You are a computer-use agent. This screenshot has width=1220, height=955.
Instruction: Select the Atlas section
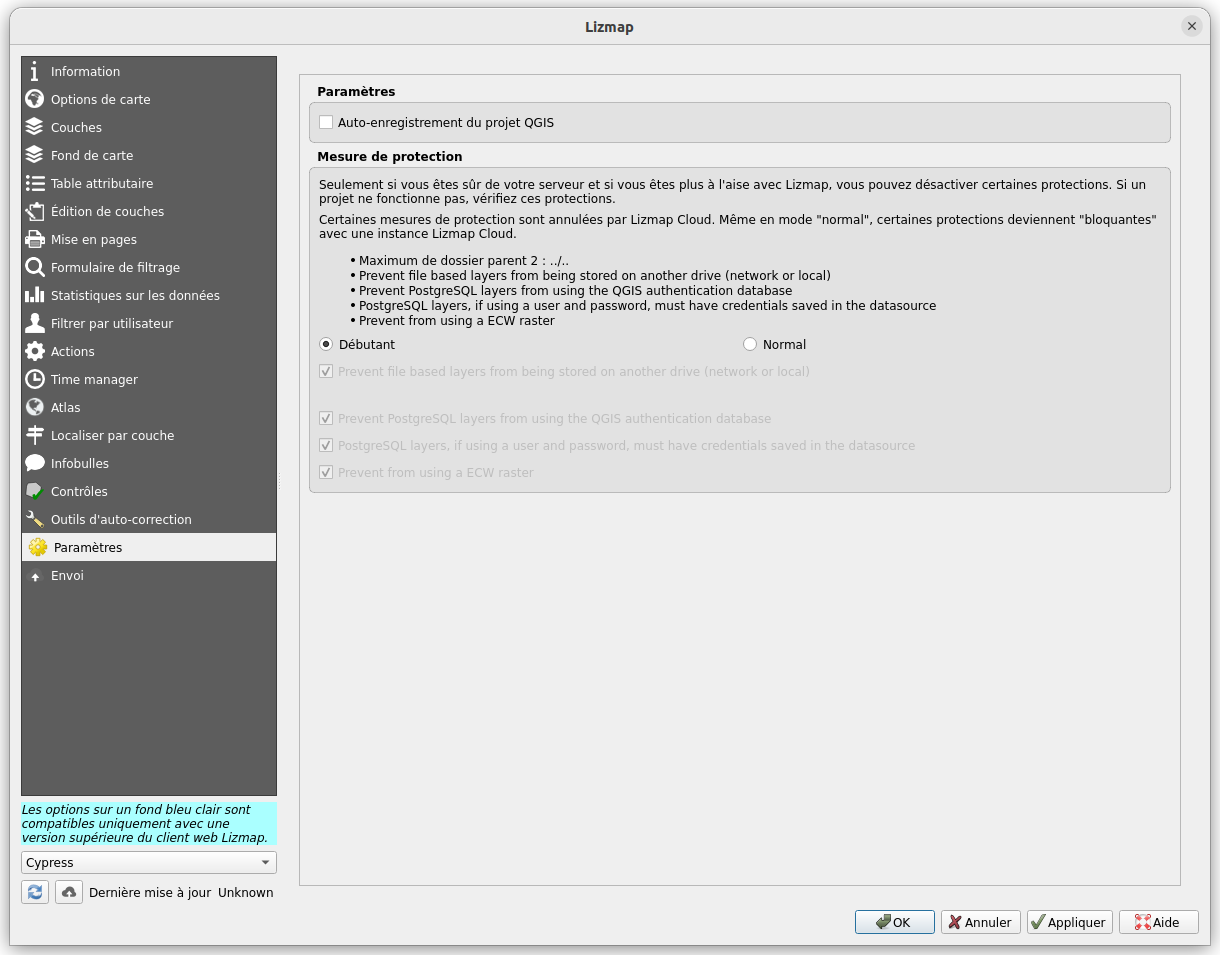tap(149, 407)
